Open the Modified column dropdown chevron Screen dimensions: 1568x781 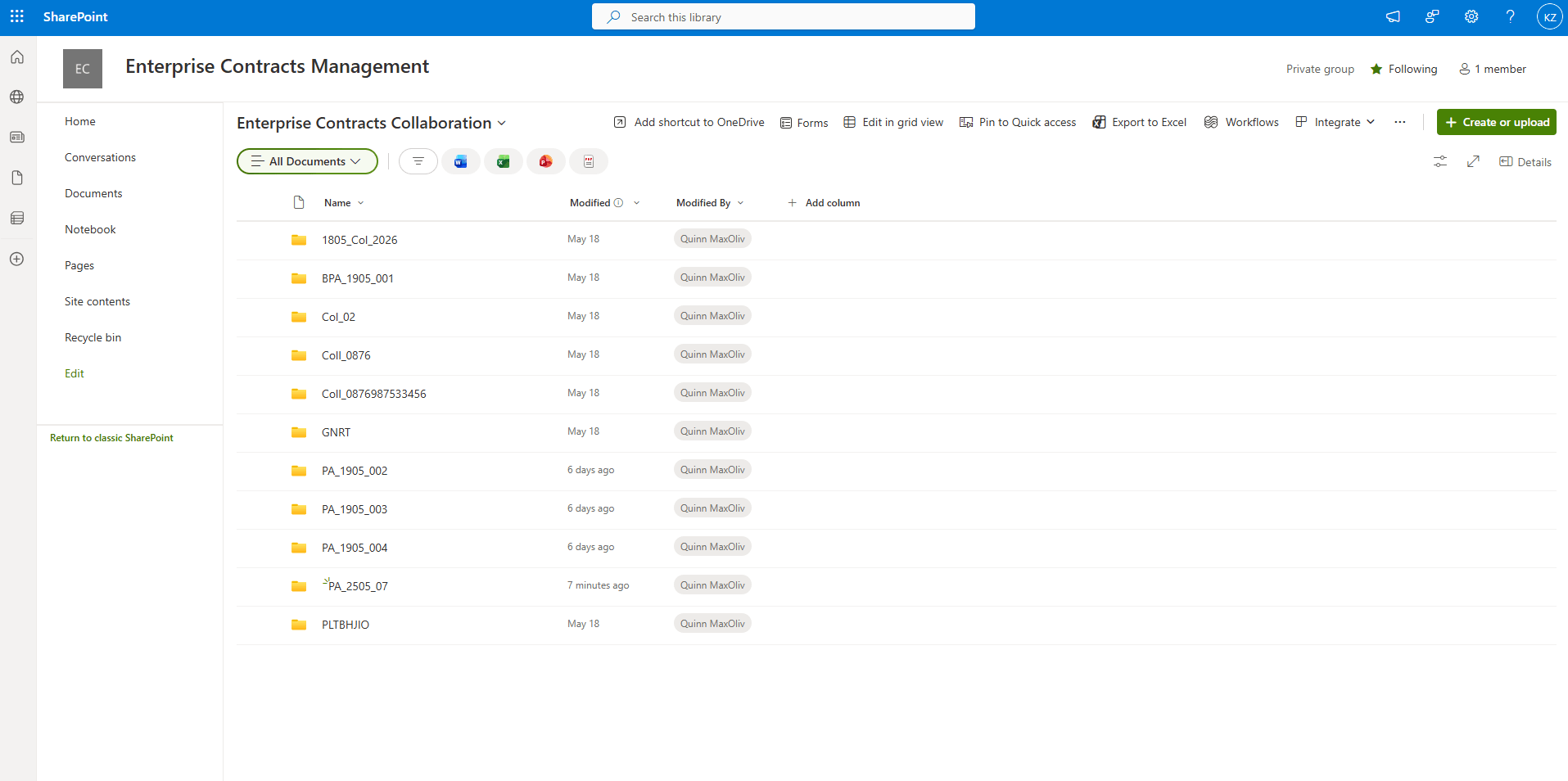[x=636, y=203]
